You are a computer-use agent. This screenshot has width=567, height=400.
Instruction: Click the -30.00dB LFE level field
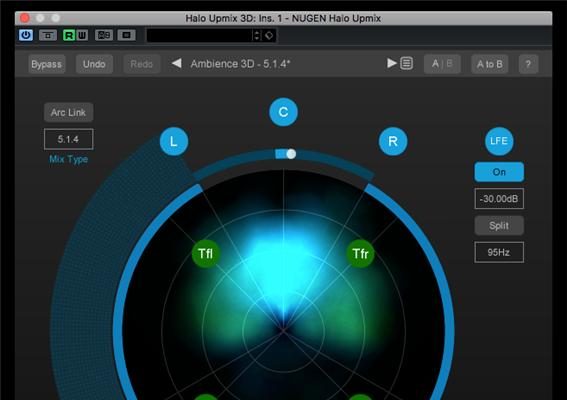(499, 199)
